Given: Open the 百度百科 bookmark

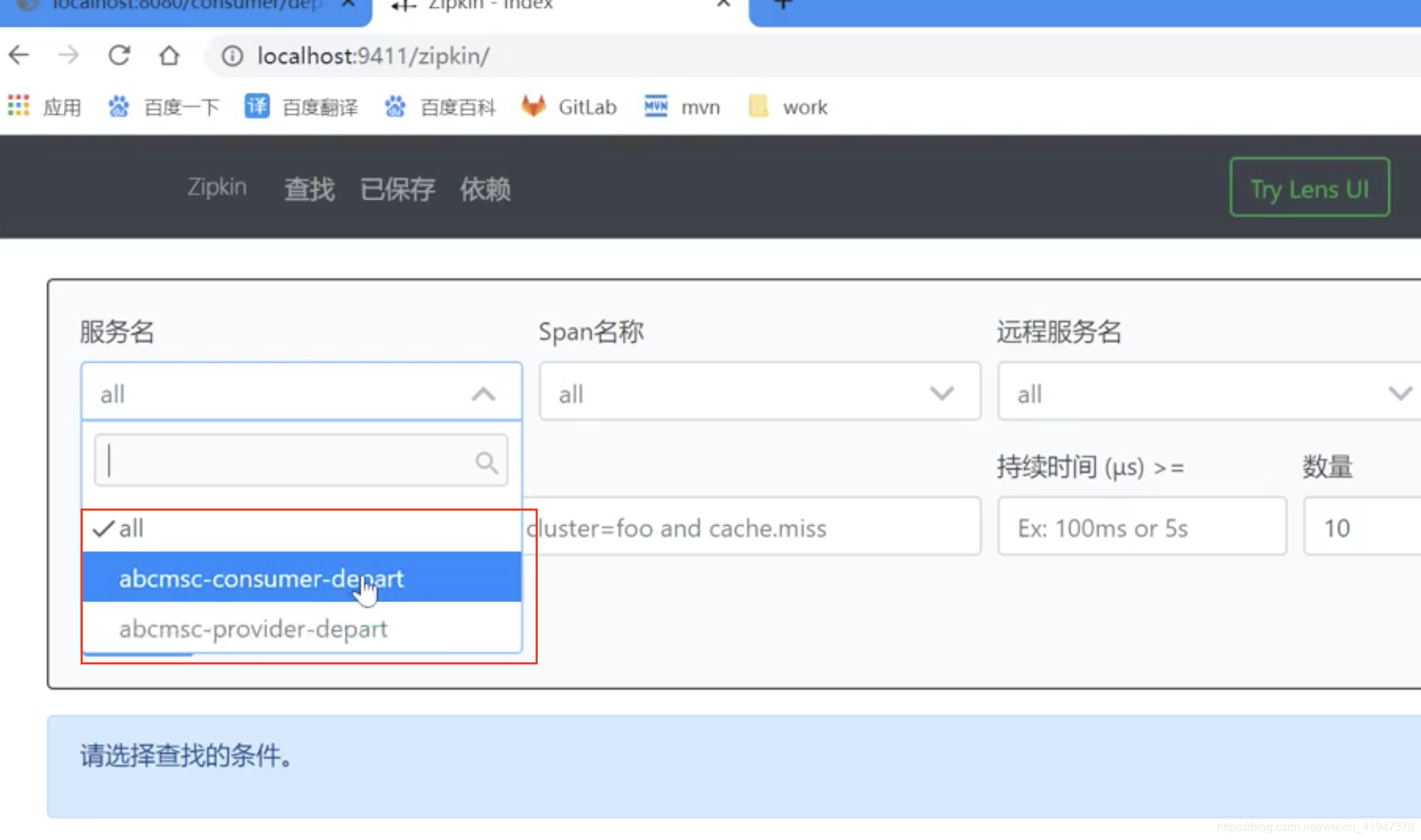Looking at the screenshot, I should (x=440, y=107).
